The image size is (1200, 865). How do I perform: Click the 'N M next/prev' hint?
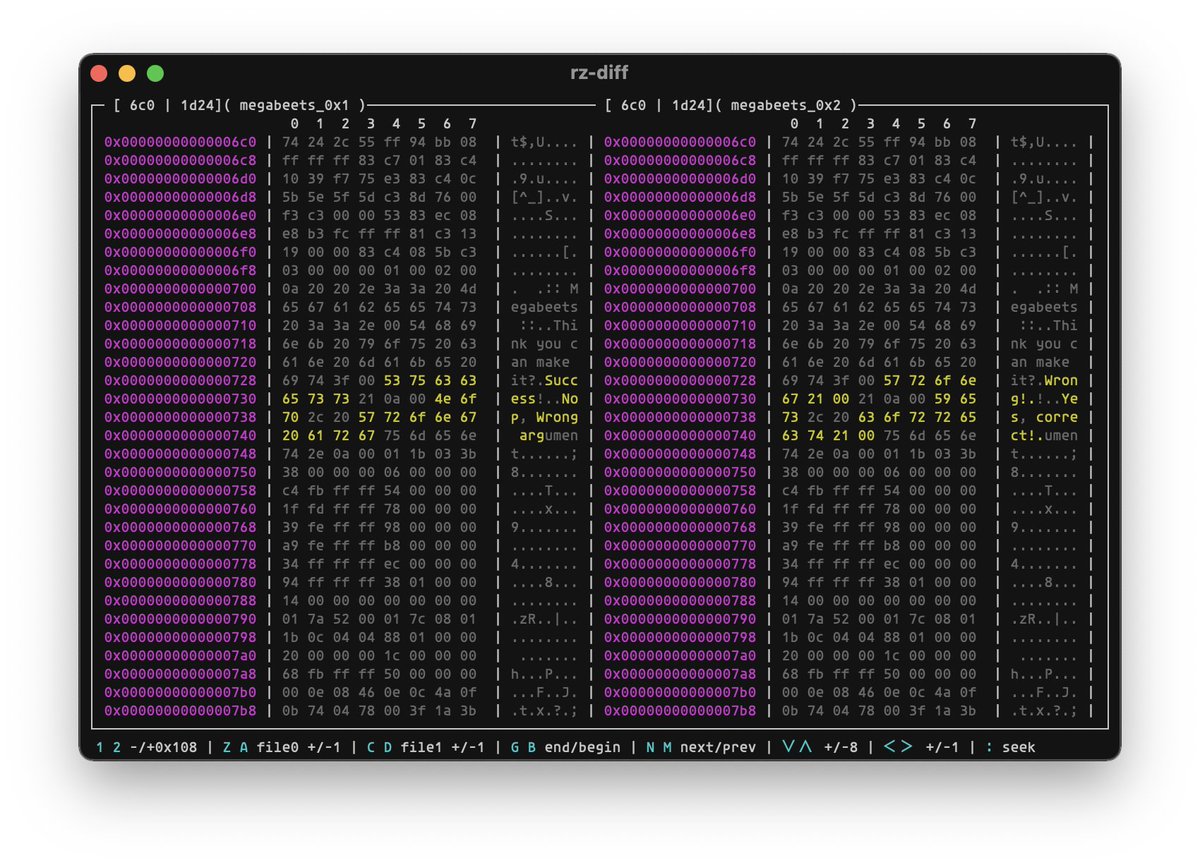702,747
